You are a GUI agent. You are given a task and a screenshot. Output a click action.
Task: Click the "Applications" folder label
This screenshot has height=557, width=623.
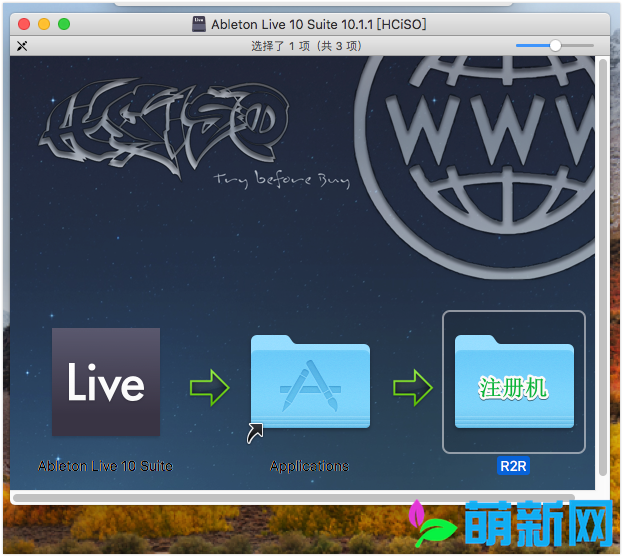310,466
